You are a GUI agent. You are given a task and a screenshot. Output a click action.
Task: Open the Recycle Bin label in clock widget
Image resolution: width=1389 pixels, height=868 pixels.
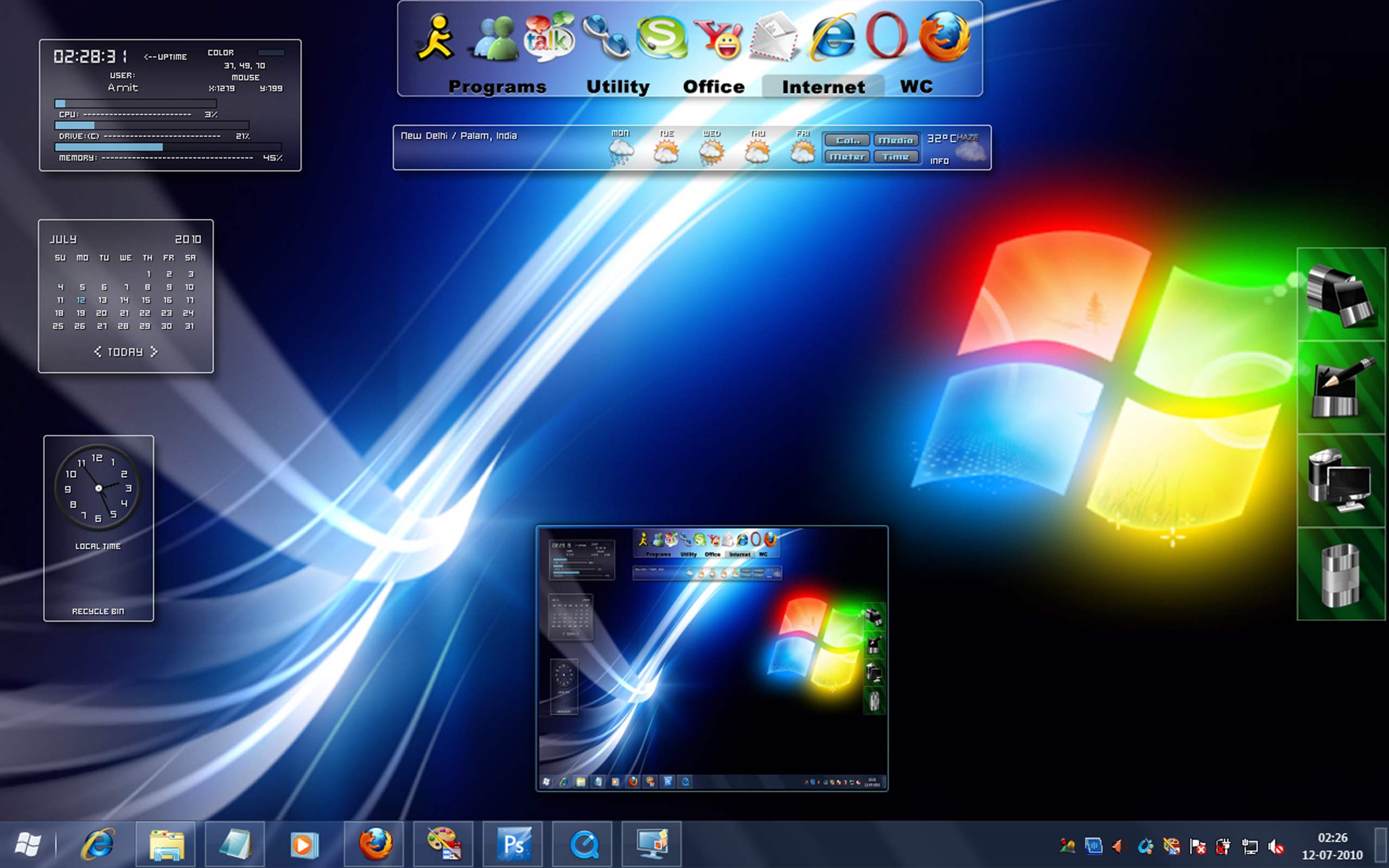(98, 611)
